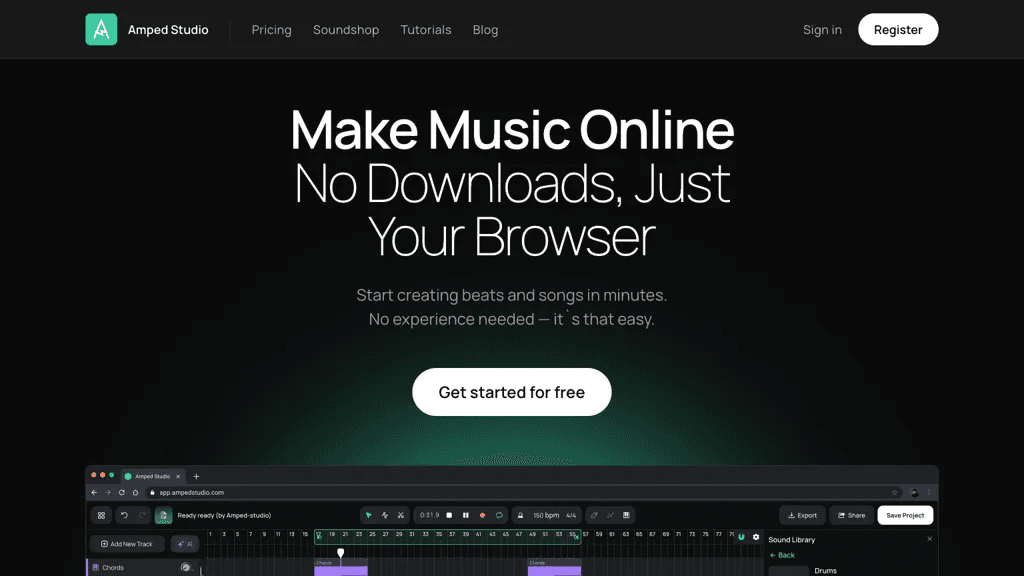The image size is (1024, 576).
Task: Click Add New Track
Action: point(127,544)
